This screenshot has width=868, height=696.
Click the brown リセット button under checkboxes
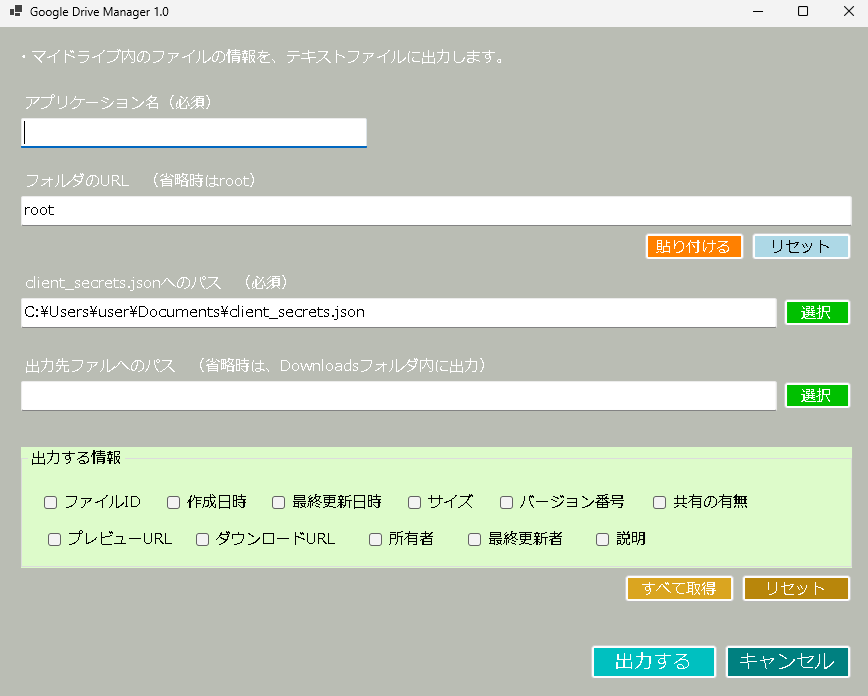[x=796, y=589]
